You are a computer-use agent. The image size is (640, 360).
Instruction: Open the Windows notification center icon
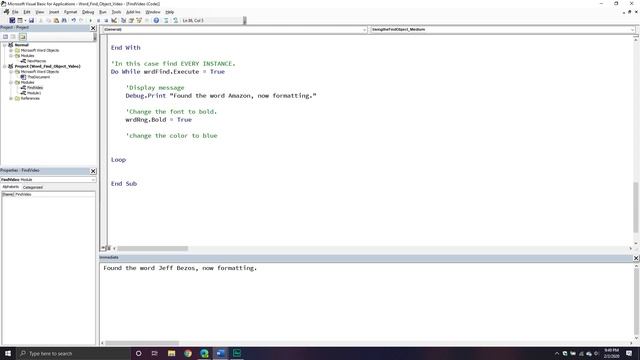coord(629,353)
